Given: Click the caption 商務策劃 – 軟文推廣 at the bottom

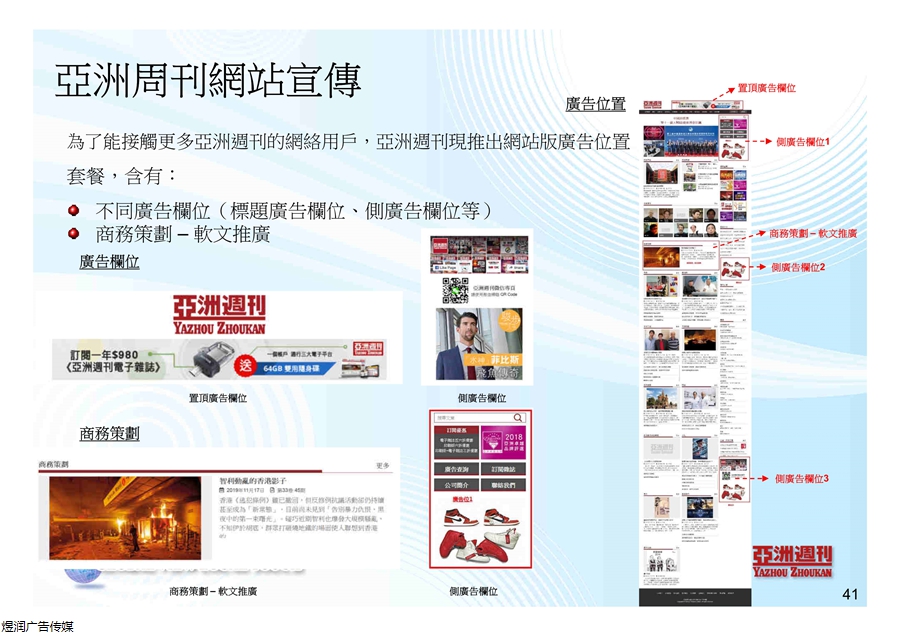Looking at the screenshot, I should click(214, 591).
